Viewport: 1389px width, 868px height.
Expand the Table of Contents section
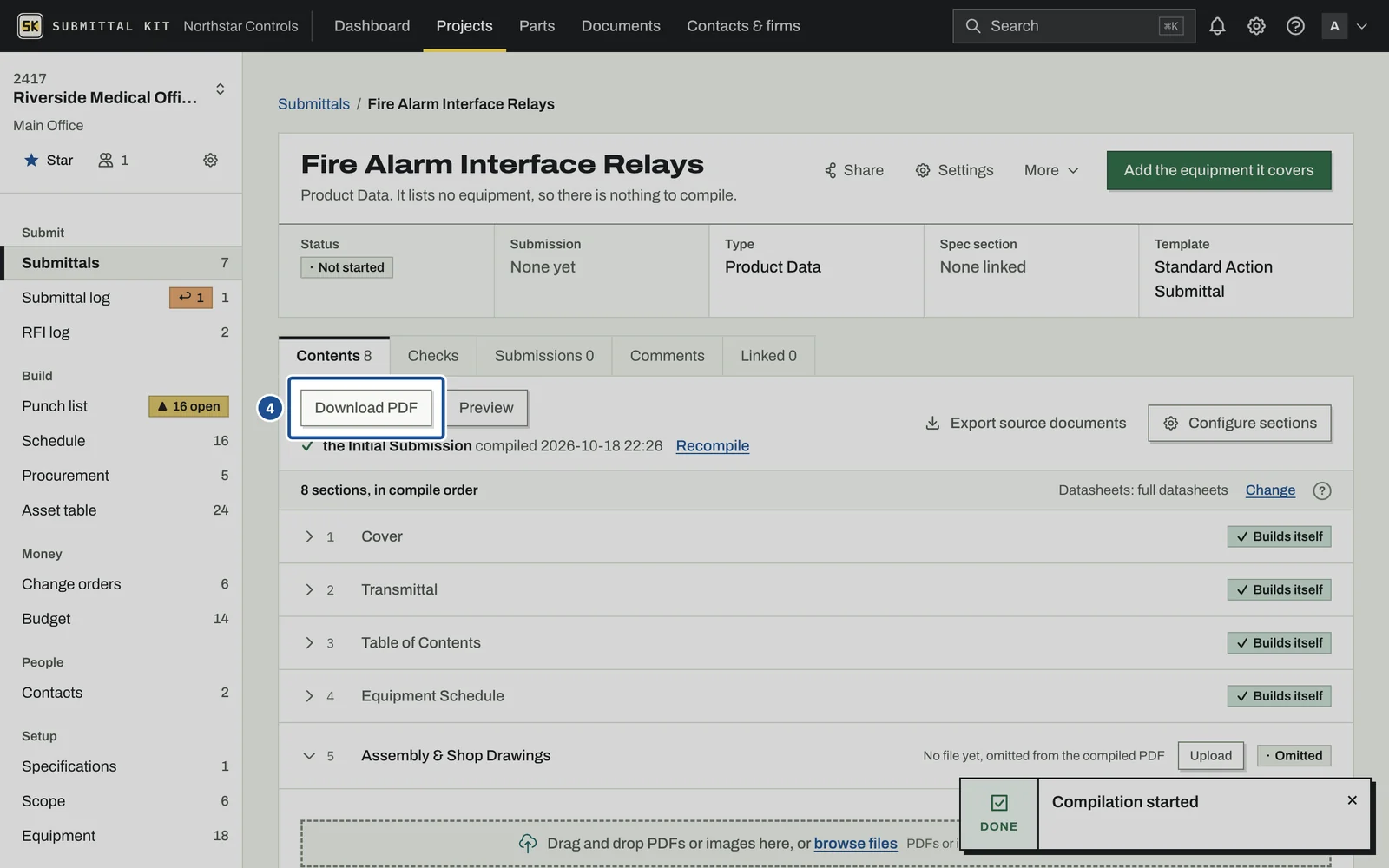tap(815, 642)
